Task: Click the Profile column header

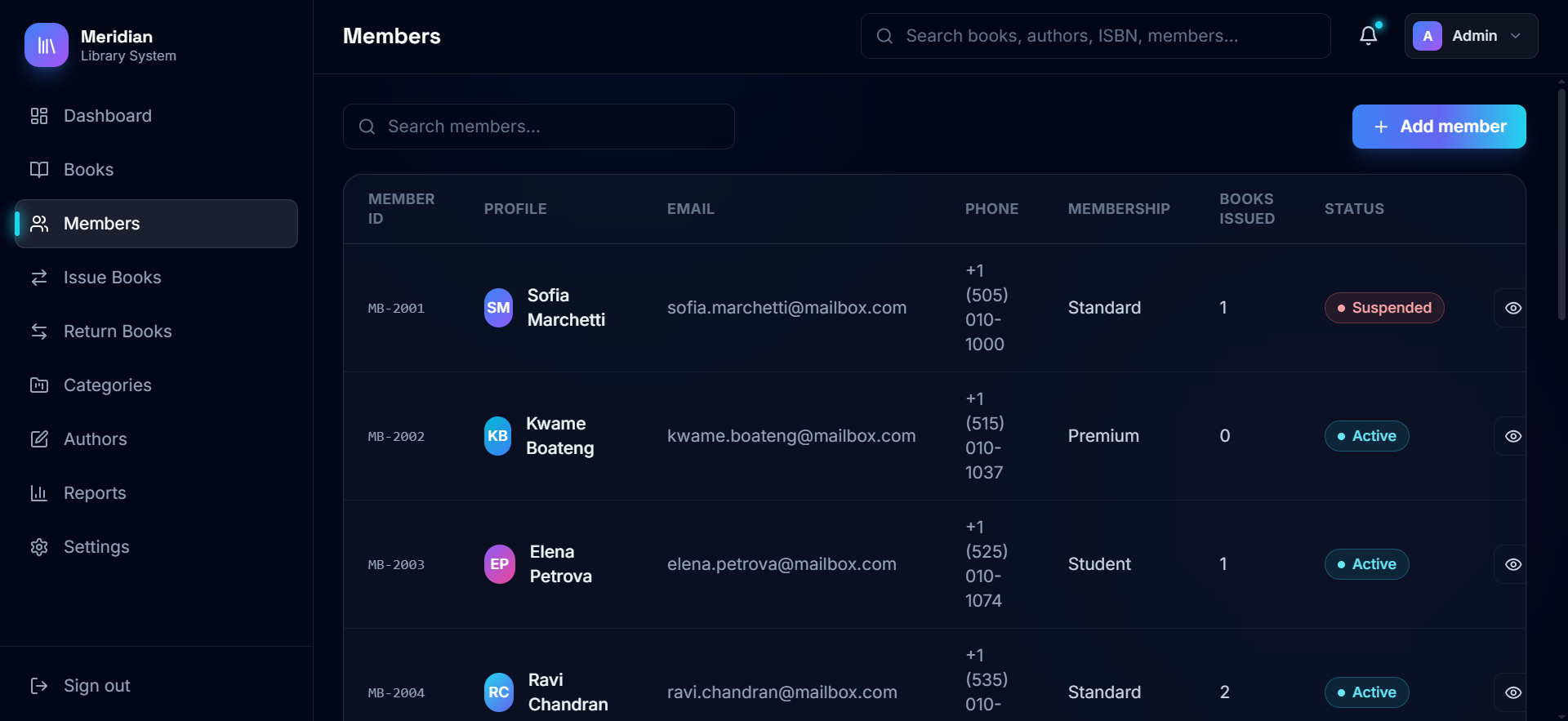Action: pos(515,209)
